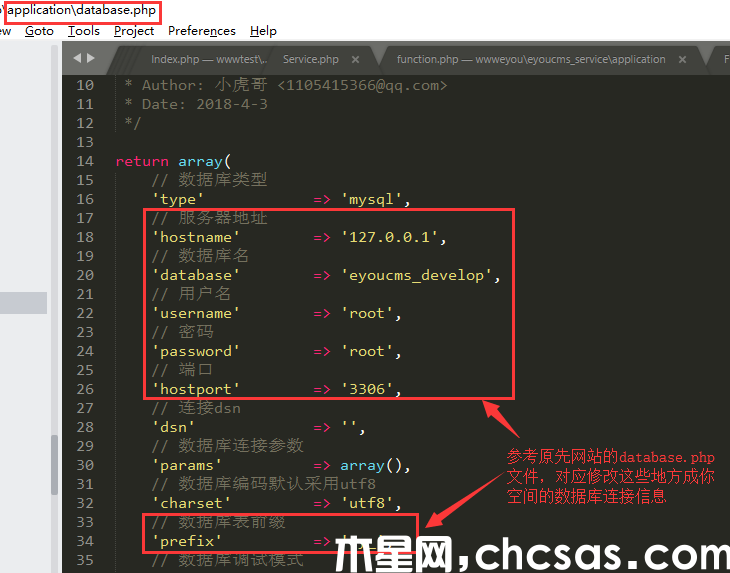This screenshot has height=573, width=730.
Task: Click the 'hostport' key text
Action: [196, 389]
